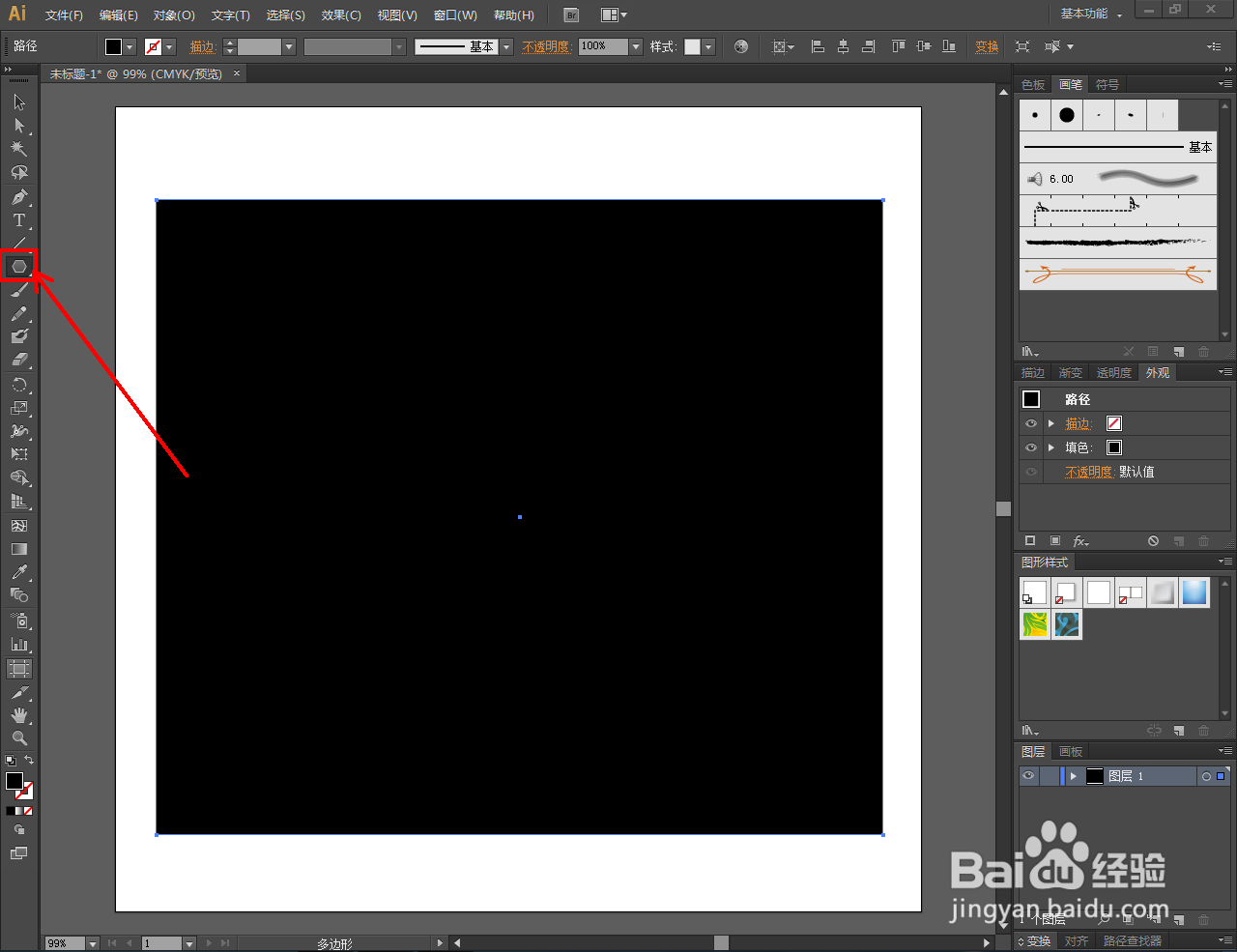
Task: Open stroke weight dropdown
Action: coord(289,46)
